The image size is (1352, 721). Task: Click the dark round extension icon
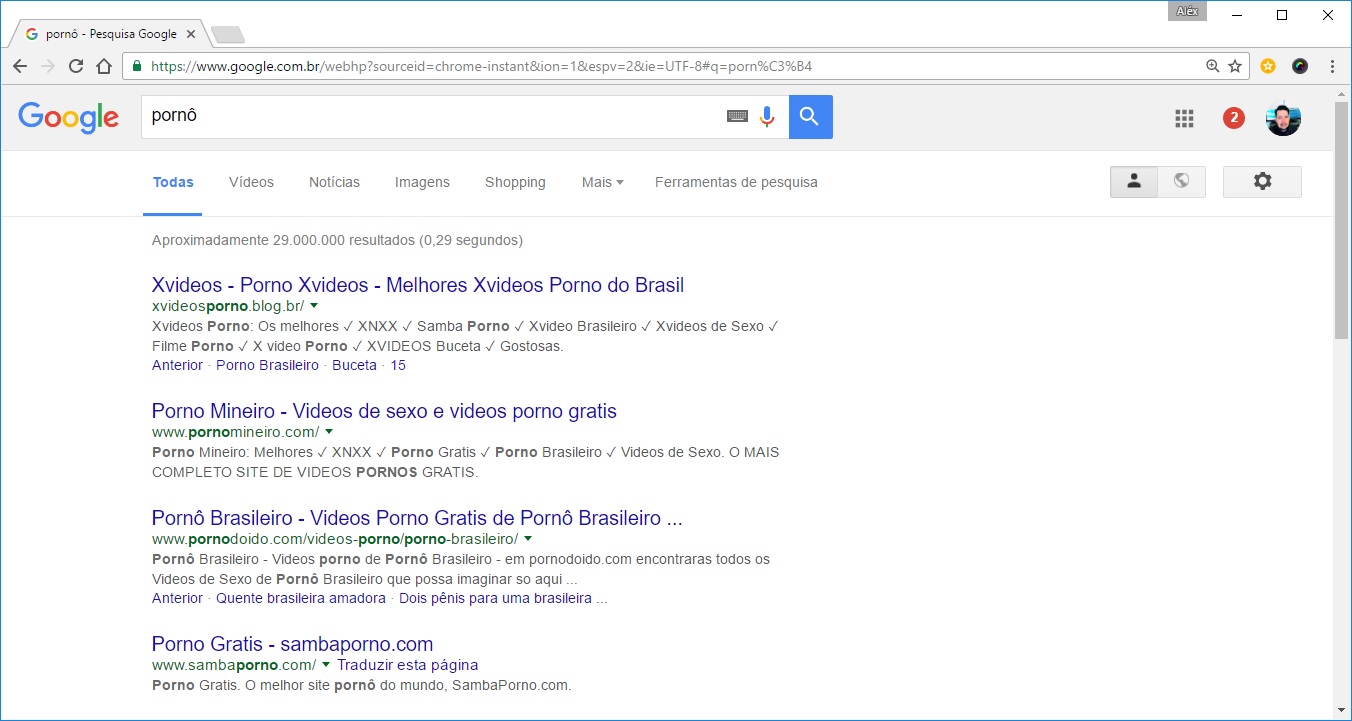pyautogui.click(x=1300, y=66)
